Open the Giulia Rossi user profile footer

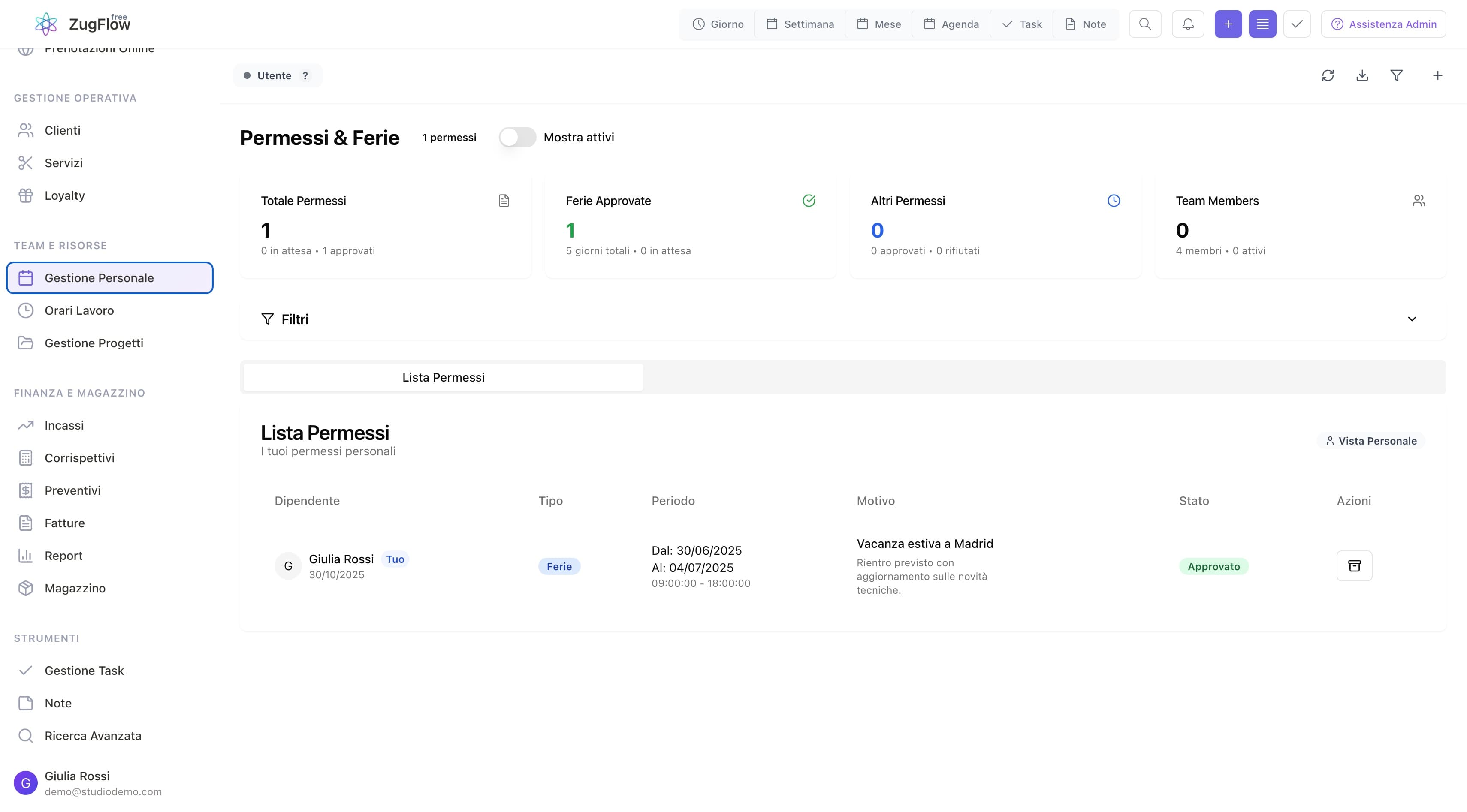coord(77,783)
